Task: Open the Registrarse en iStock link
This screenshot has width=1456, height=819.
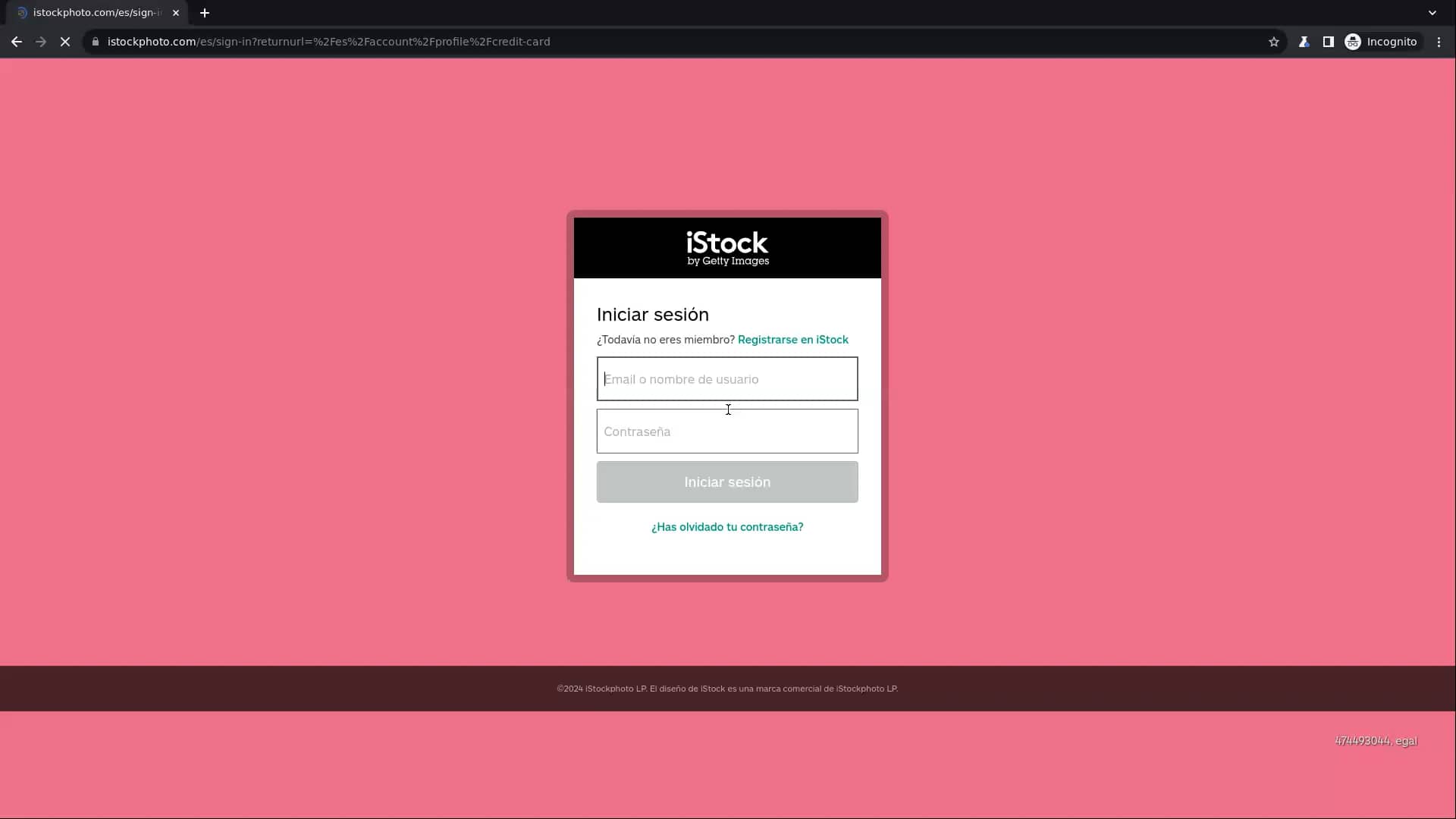Action: 792,340
